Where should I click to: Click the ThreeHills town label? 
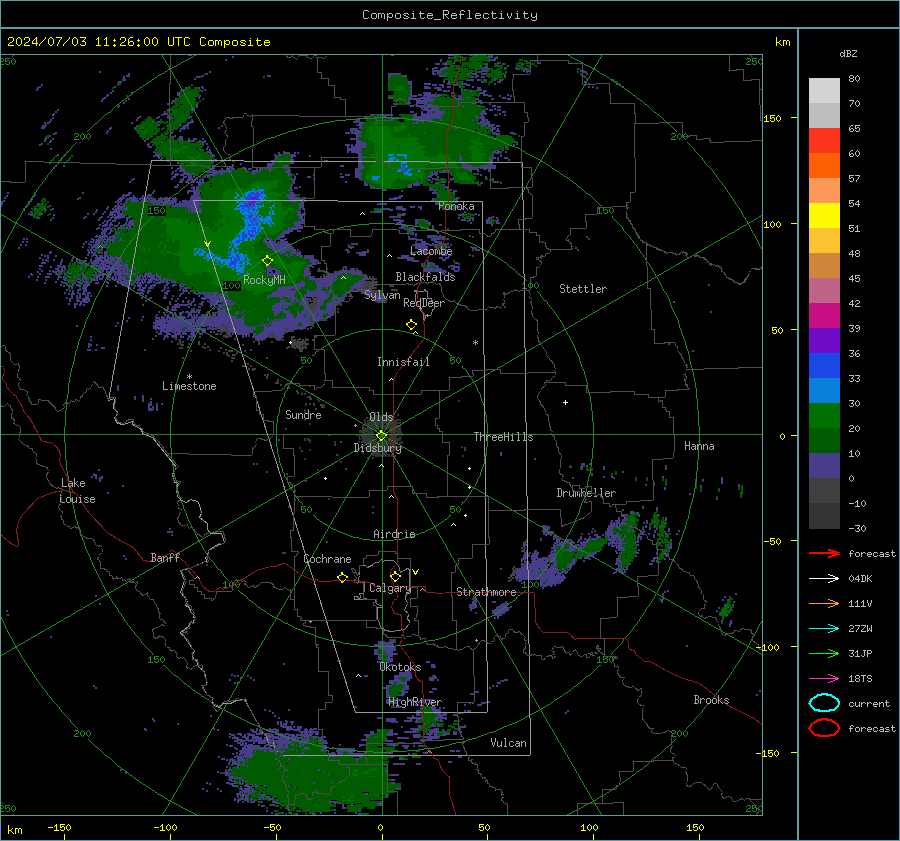coord(503,437)
